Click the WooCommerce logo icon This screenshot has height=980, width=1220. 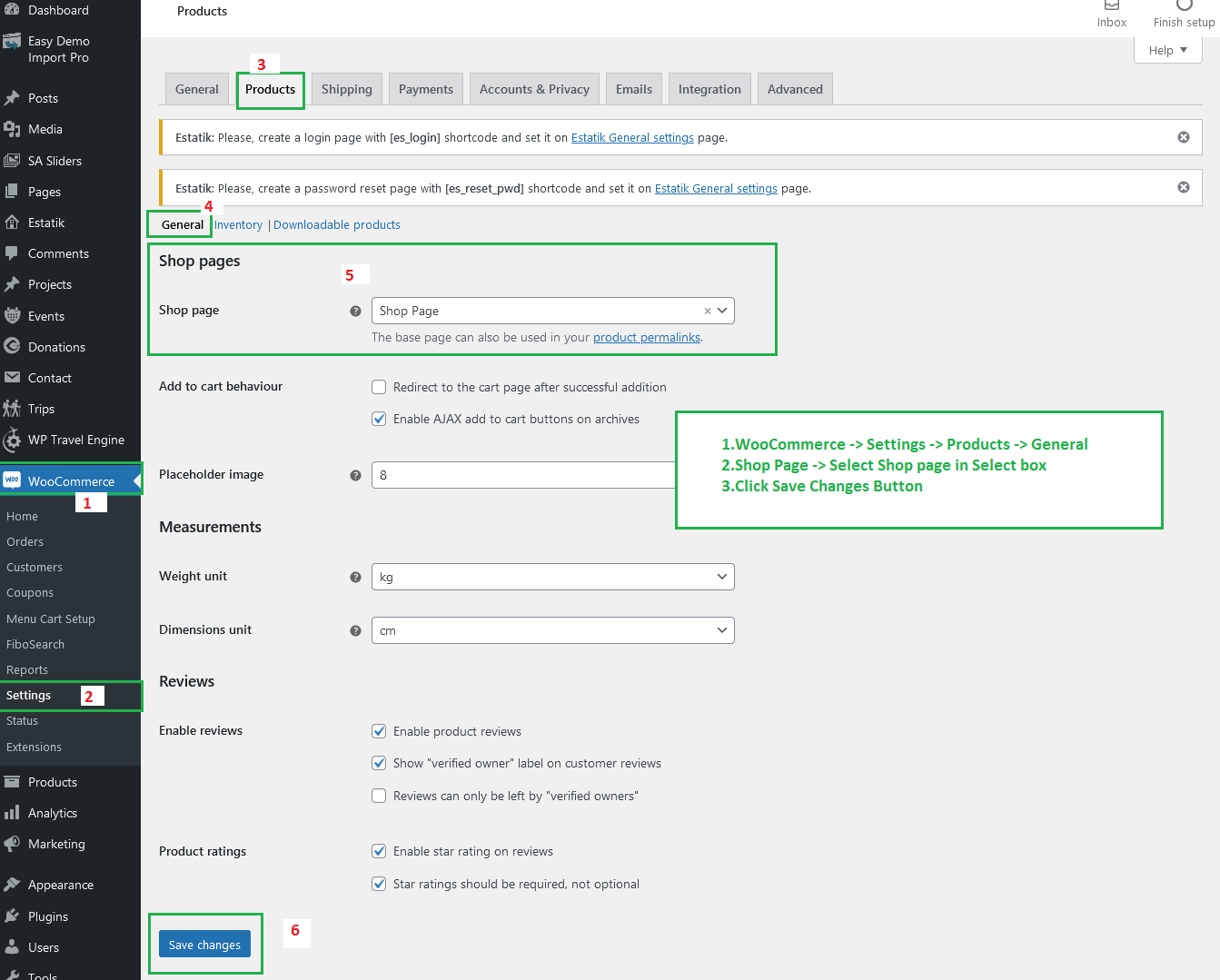[12, 480]
